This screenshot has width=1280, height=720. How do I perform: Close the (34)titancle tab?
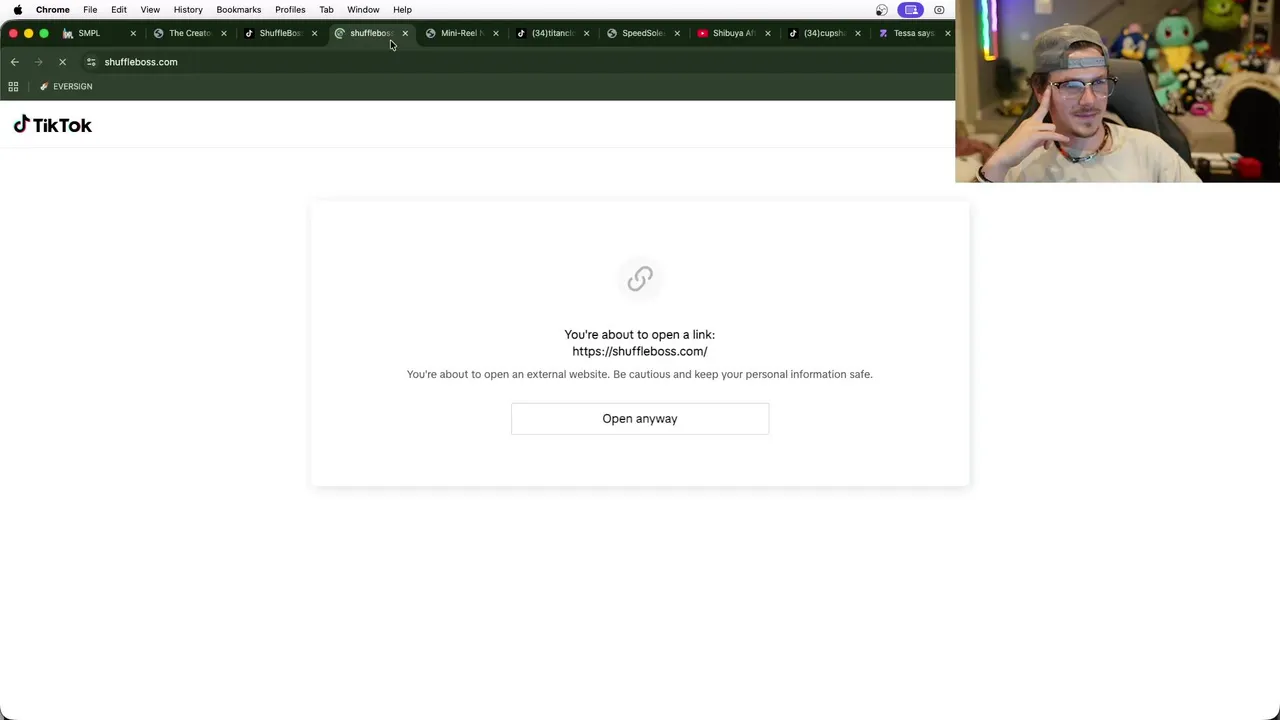pos(586,33)
